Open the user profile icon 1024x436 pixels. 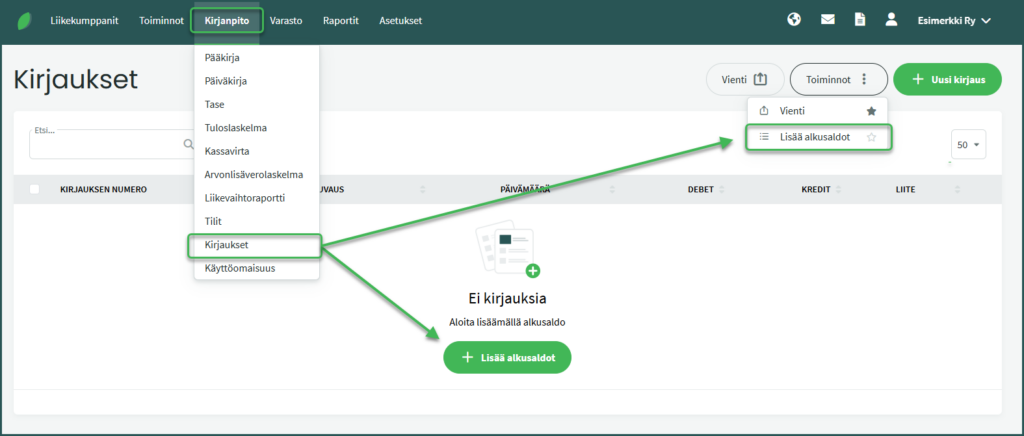coord(891,20)
